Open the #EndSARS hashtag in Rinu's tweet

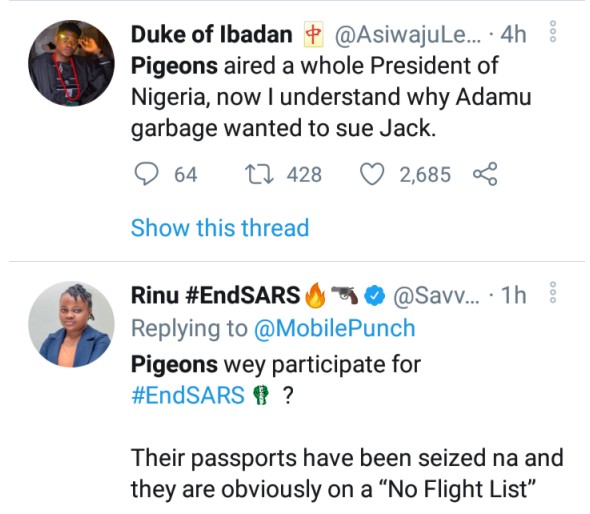[x=188, y=395]
